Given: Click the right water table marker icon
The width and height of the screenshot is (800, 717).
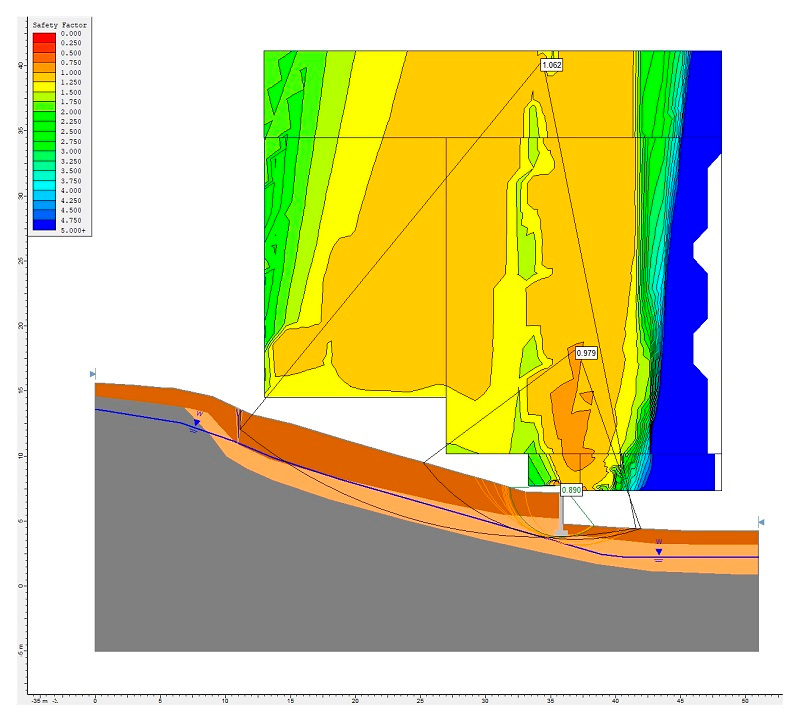Looking at the screenshot, I should coord(658,551).
